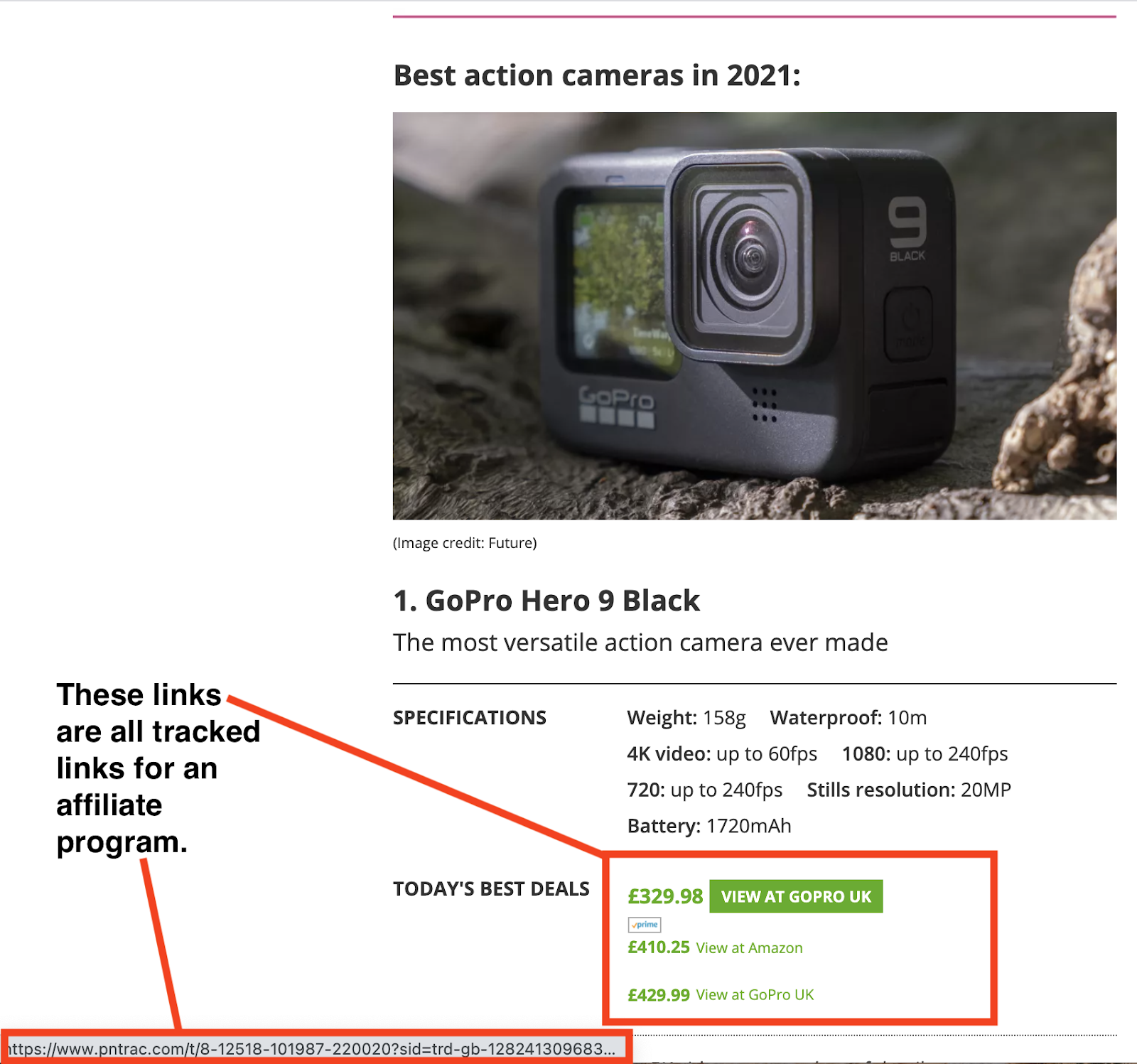Click the £329.98 price
Image resolution: width=1137 pixels, height=1064 pixels.
tap(665, 896)
